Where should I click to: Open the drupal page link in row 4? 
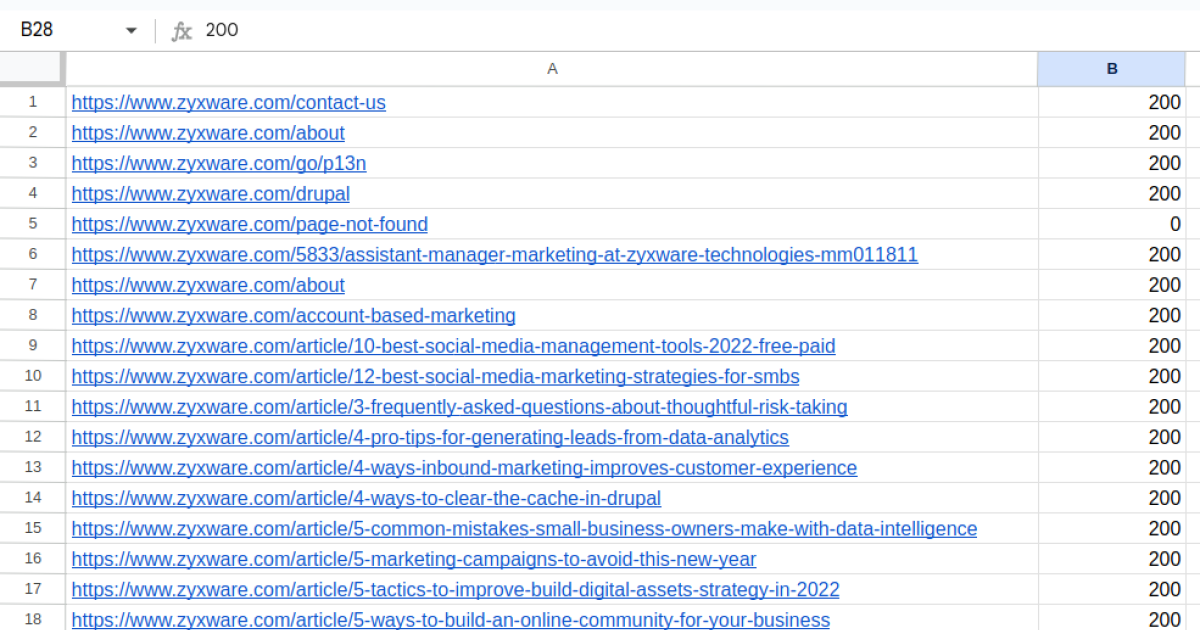point(210,193)
